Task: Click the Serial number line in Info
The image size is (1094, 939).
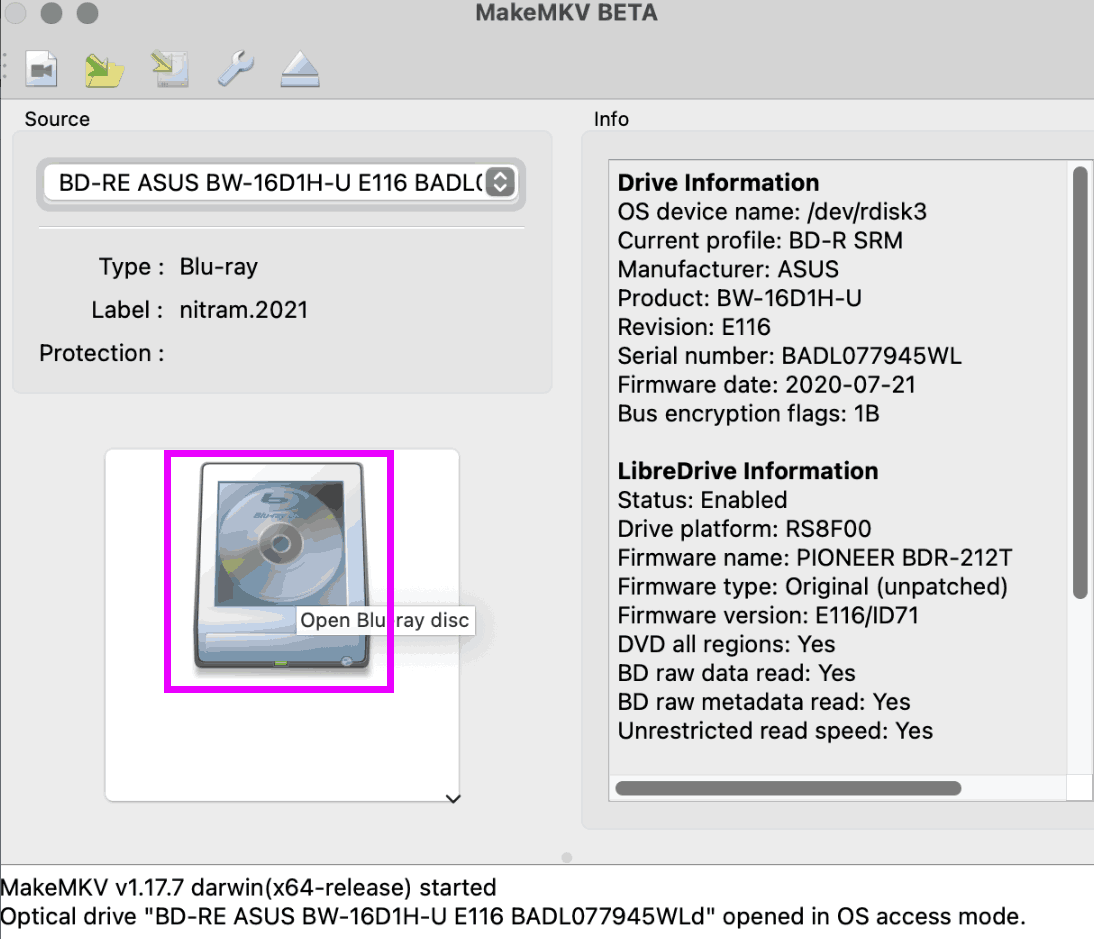Action: tap(790, 356)
